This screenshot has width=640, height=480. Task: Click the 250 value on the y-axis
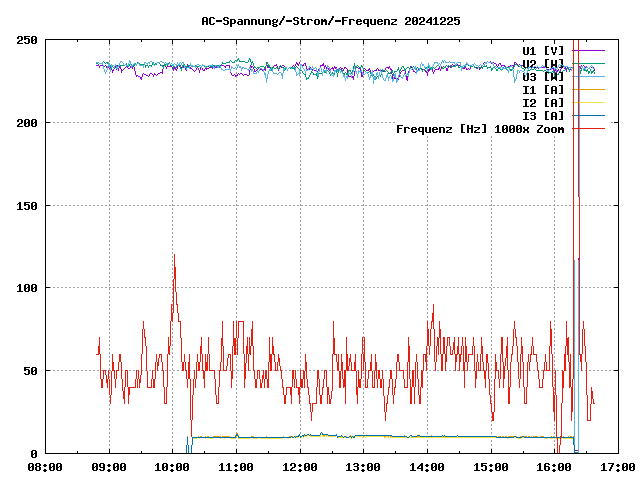27,40
